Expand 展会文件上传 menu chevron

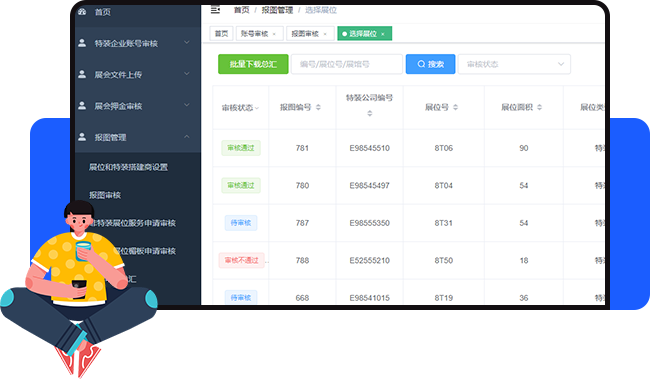click(x=187, y=73)
